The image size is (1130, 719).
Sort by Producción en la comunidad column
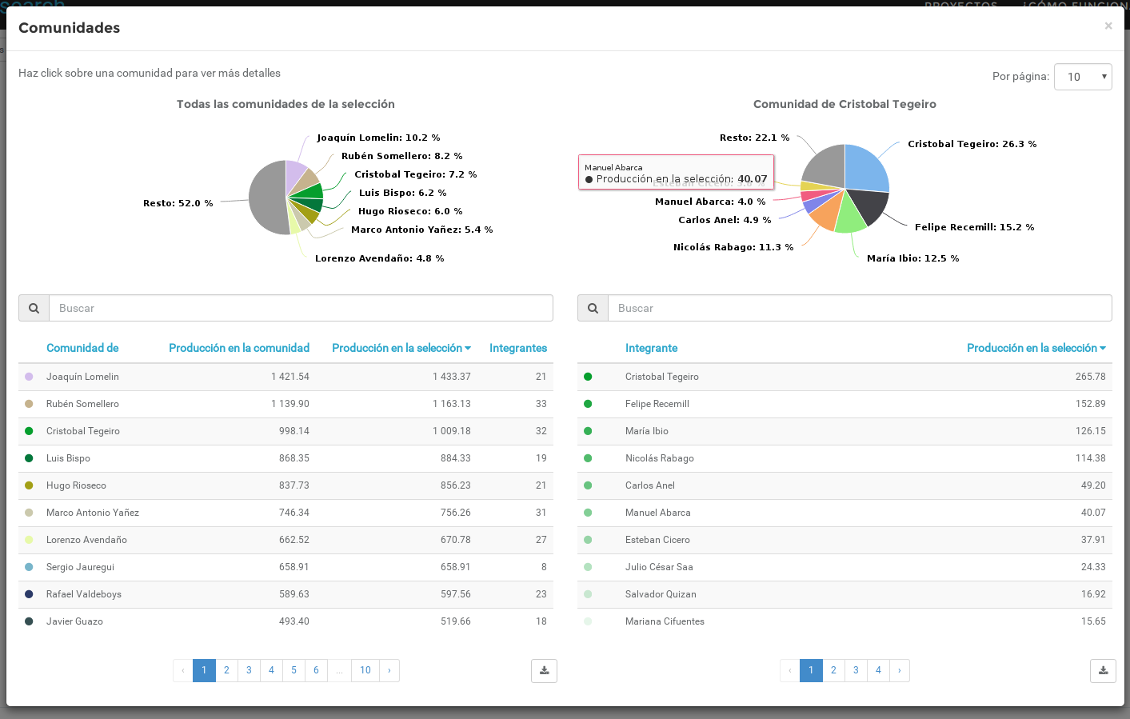[x=239, y=348]
